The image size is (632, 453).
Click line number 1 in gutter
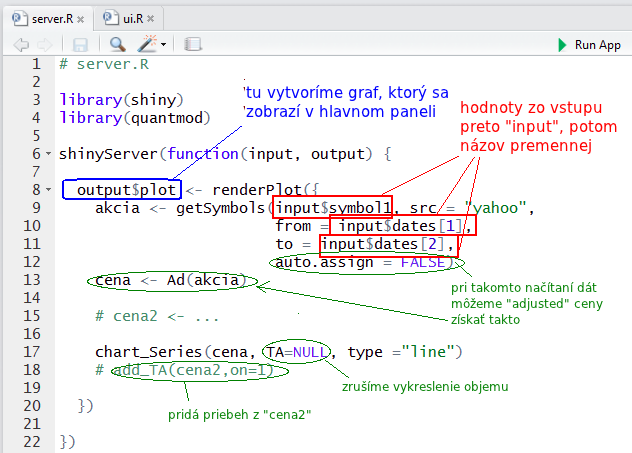tap(36, 64)
